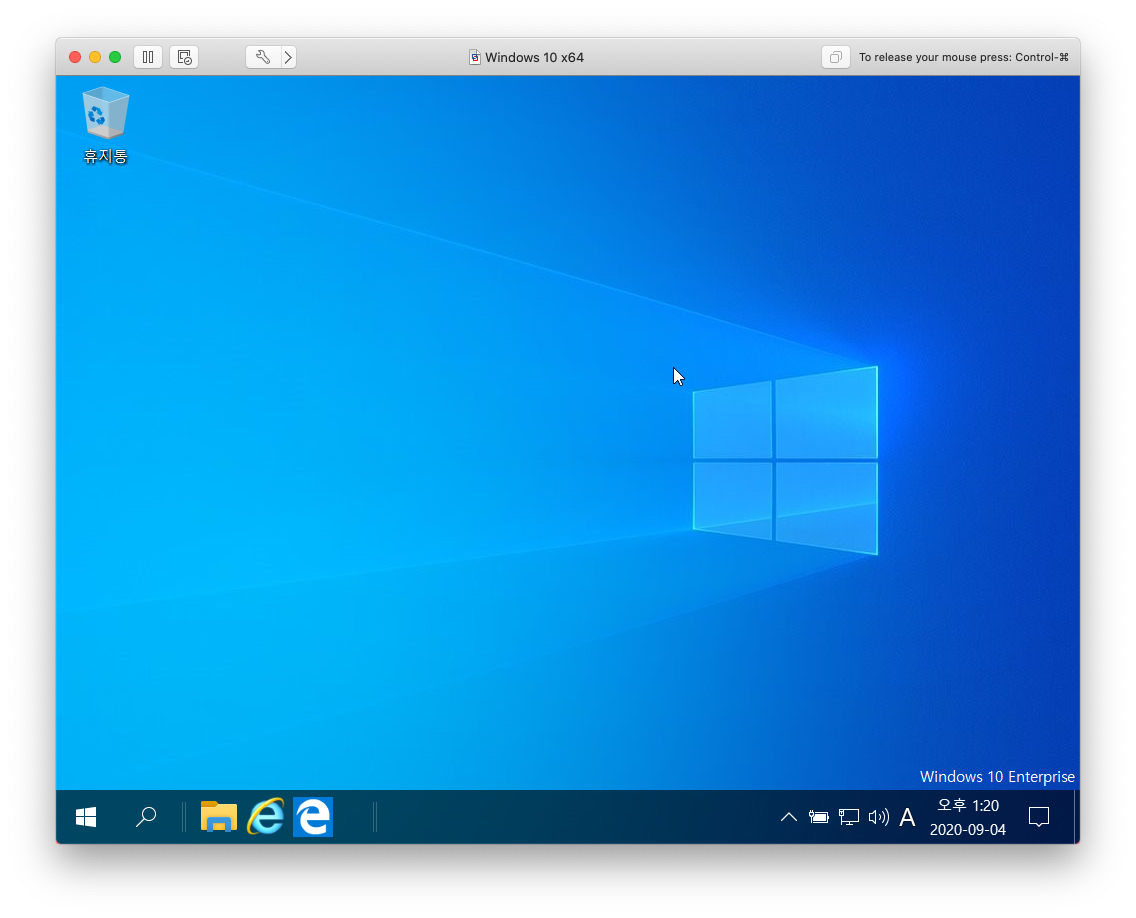
Task: Click the window view mode button near release-mouse hint
Action: tap(835, 57)
